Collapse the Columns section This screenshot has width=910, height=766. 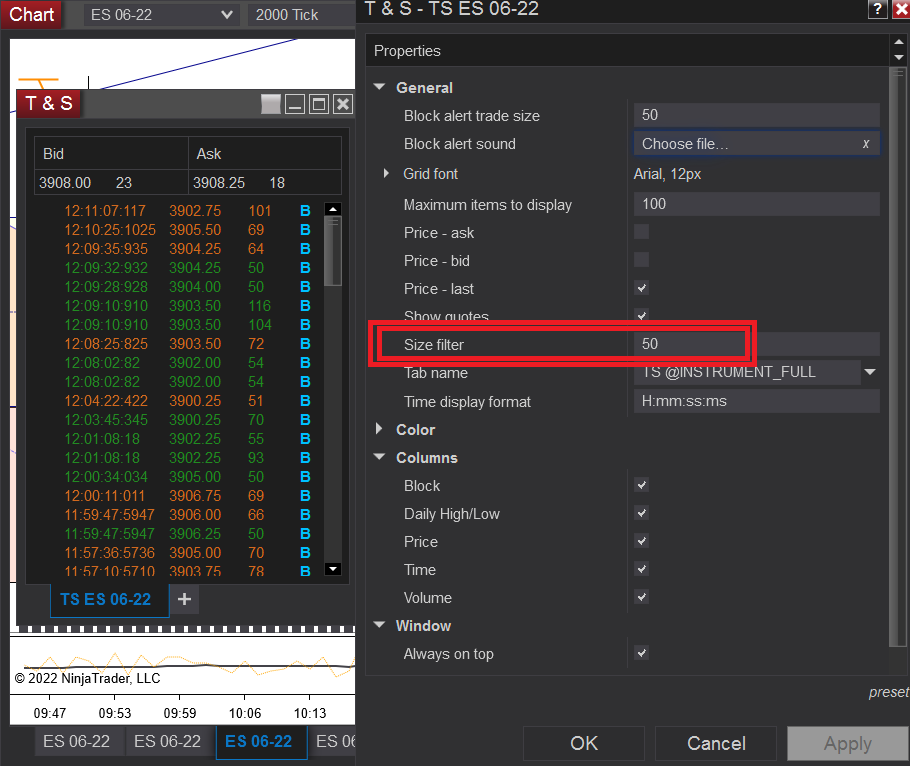380,457
